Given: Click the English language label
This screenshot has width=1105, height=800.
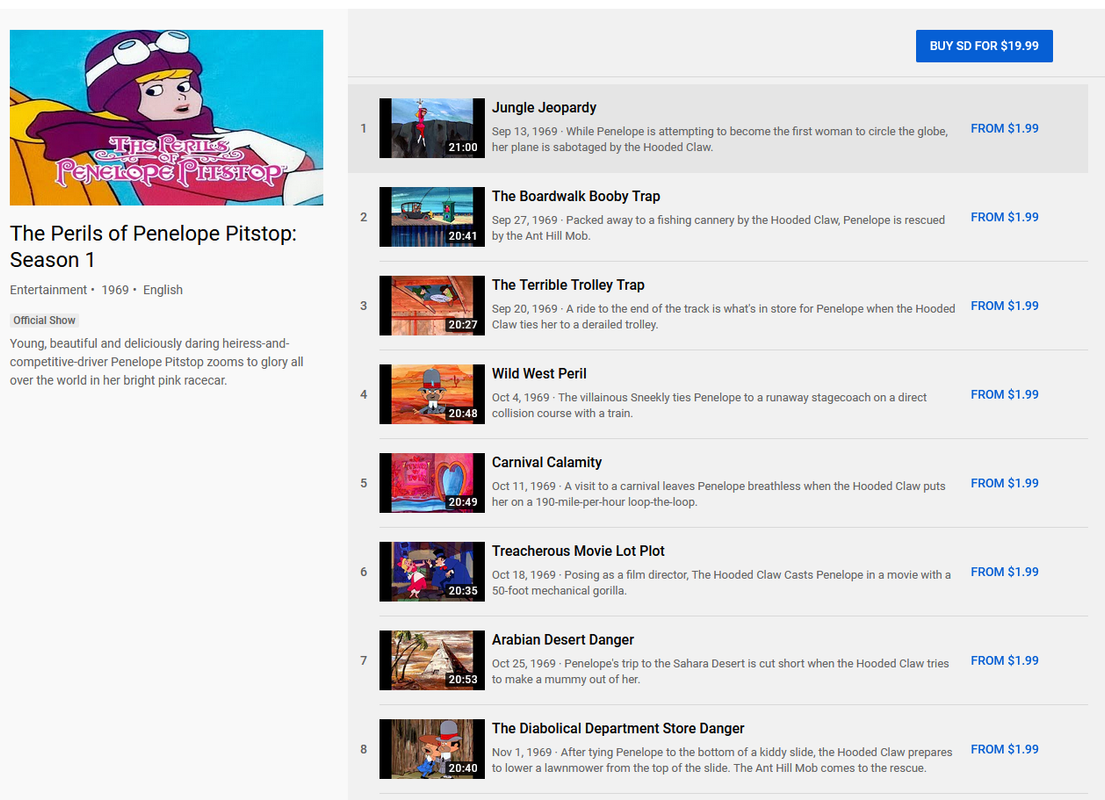Looking at the screenshot, I should pyautogui.click(x=163, y=290).
